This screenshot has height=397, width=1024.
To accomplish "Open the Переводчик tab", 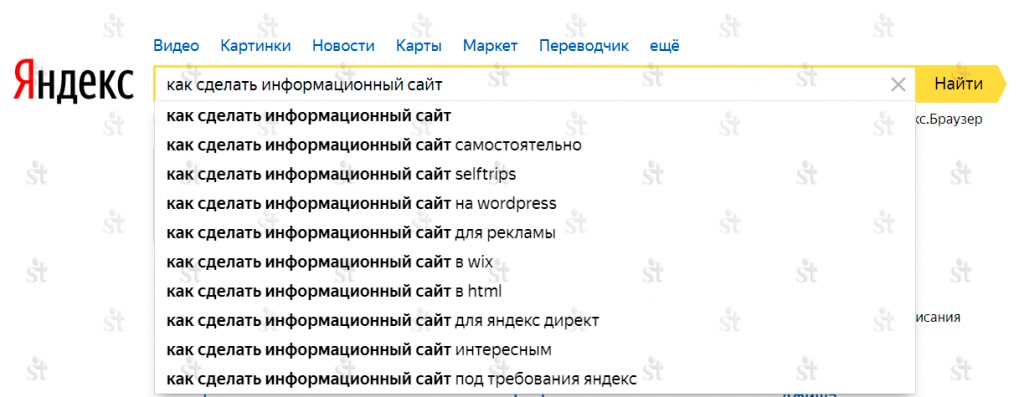I will (584, 46).
